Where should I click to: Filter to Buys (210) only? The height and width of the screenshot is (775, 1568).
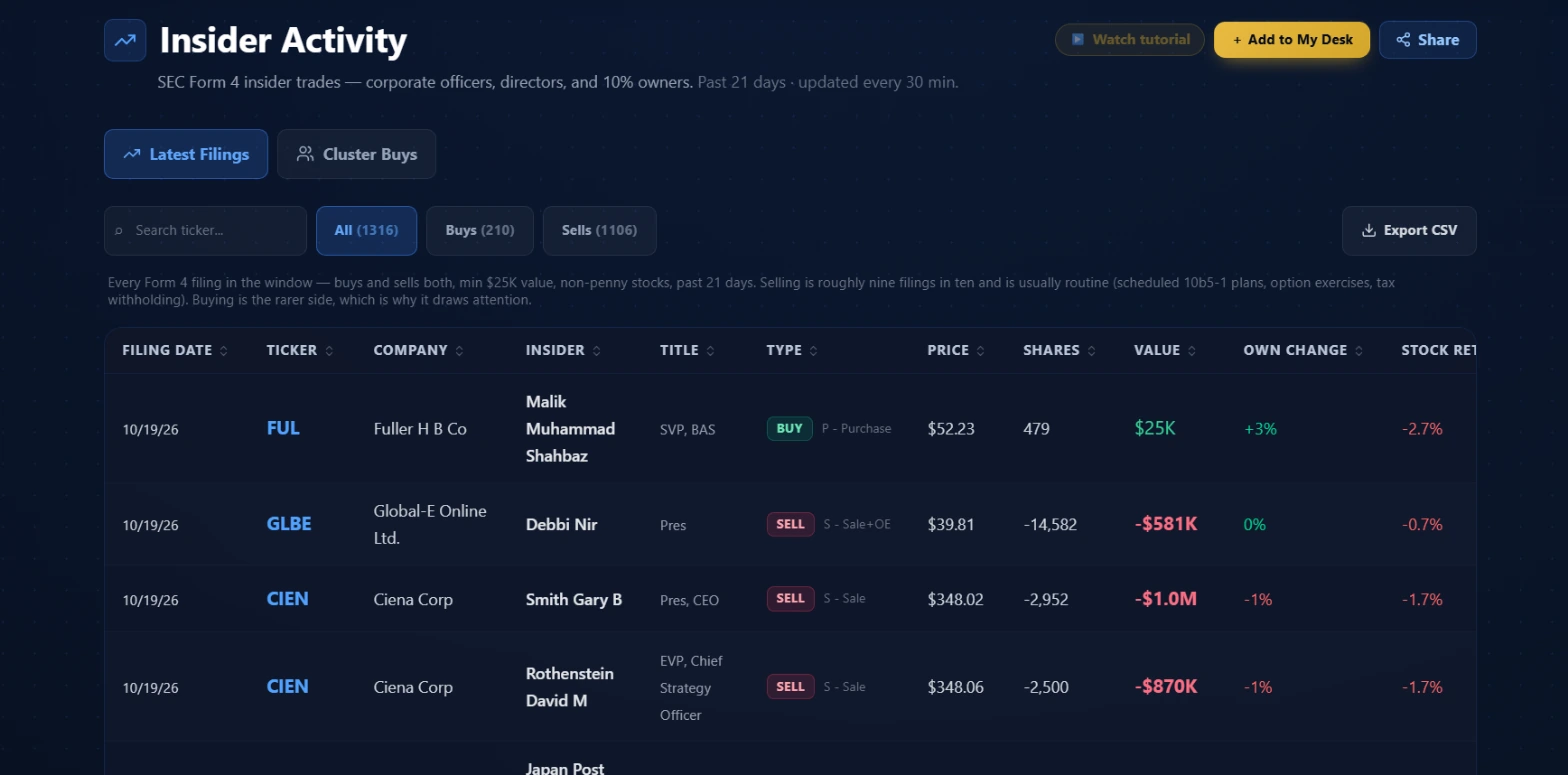480,231
